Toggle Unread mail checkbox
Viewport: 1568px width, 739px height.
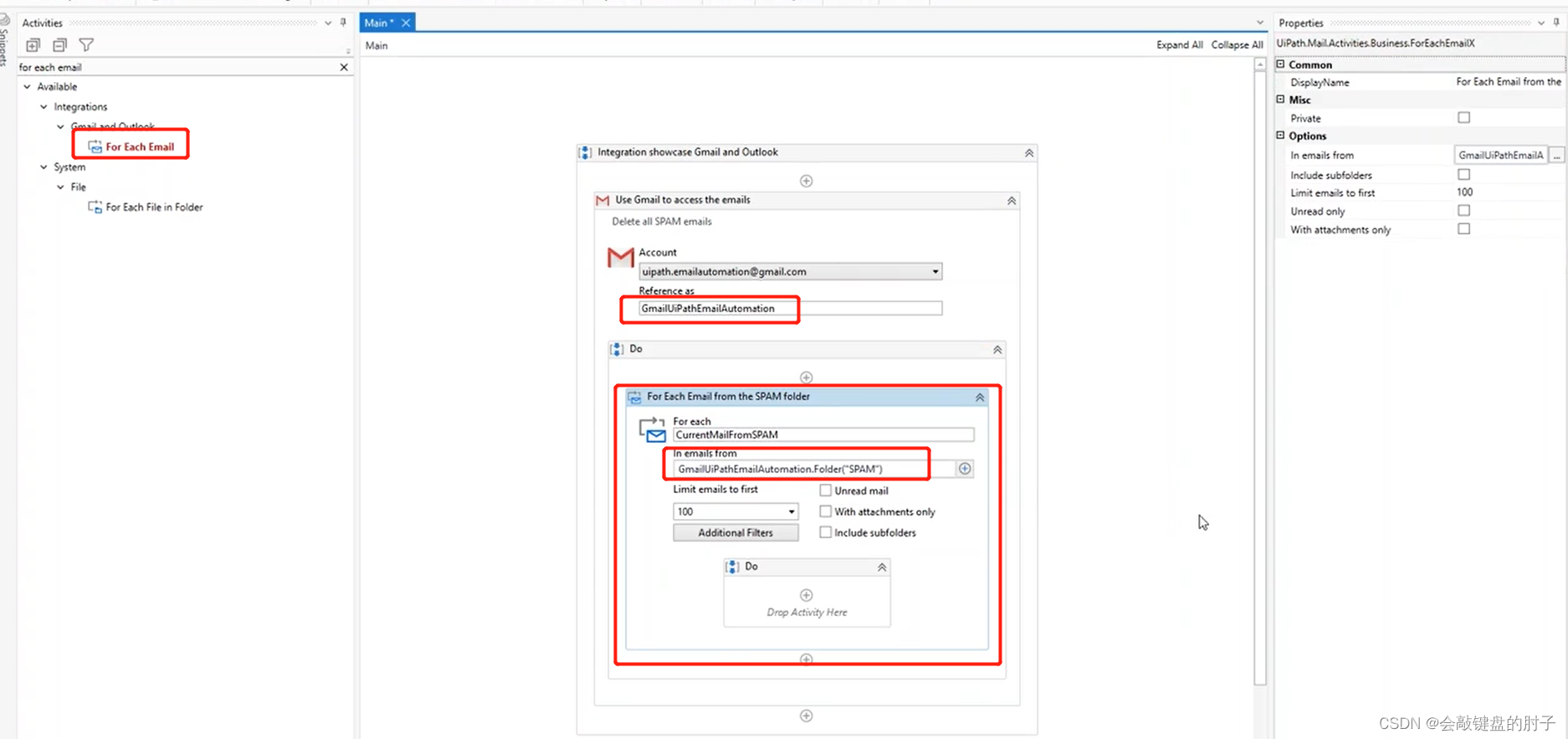point(826,490)
